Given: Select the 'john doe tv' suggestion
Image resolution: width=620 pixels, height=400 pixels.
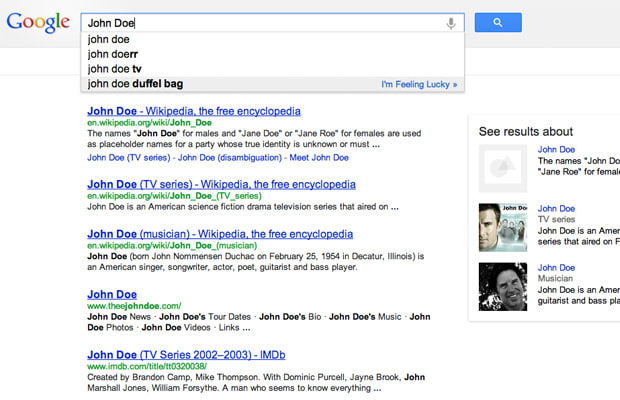Looking at the screenshot, I should pyautogui.click(x=272, y=69).
